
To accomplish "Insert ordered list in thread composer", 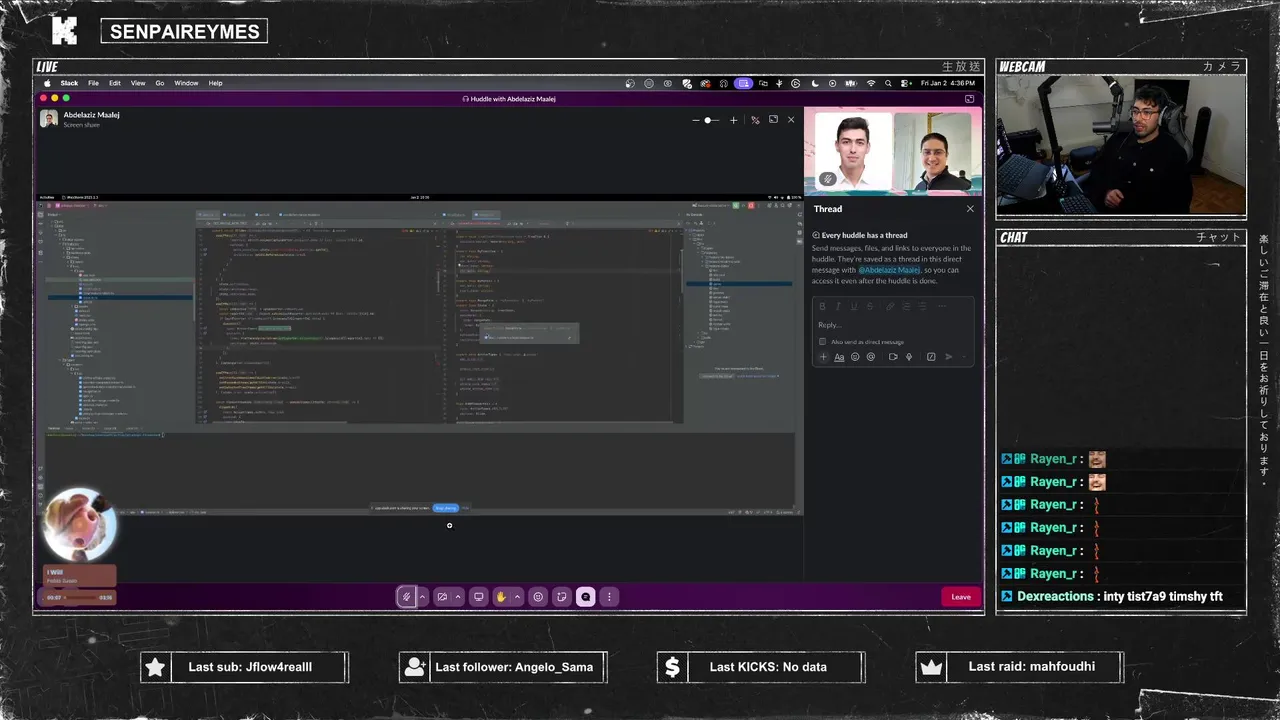I will (x=907, y=306).
